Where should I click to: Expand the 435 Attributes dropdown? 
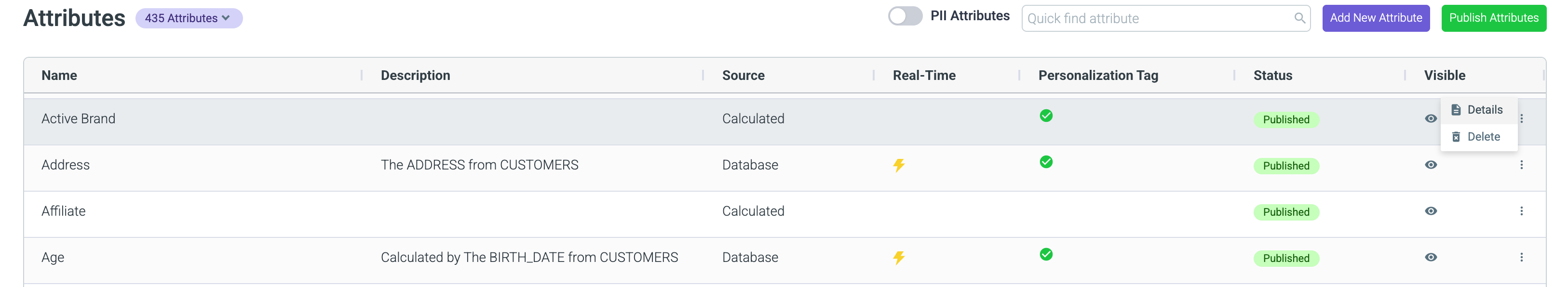pyautogui.click(x=189, y=18)
